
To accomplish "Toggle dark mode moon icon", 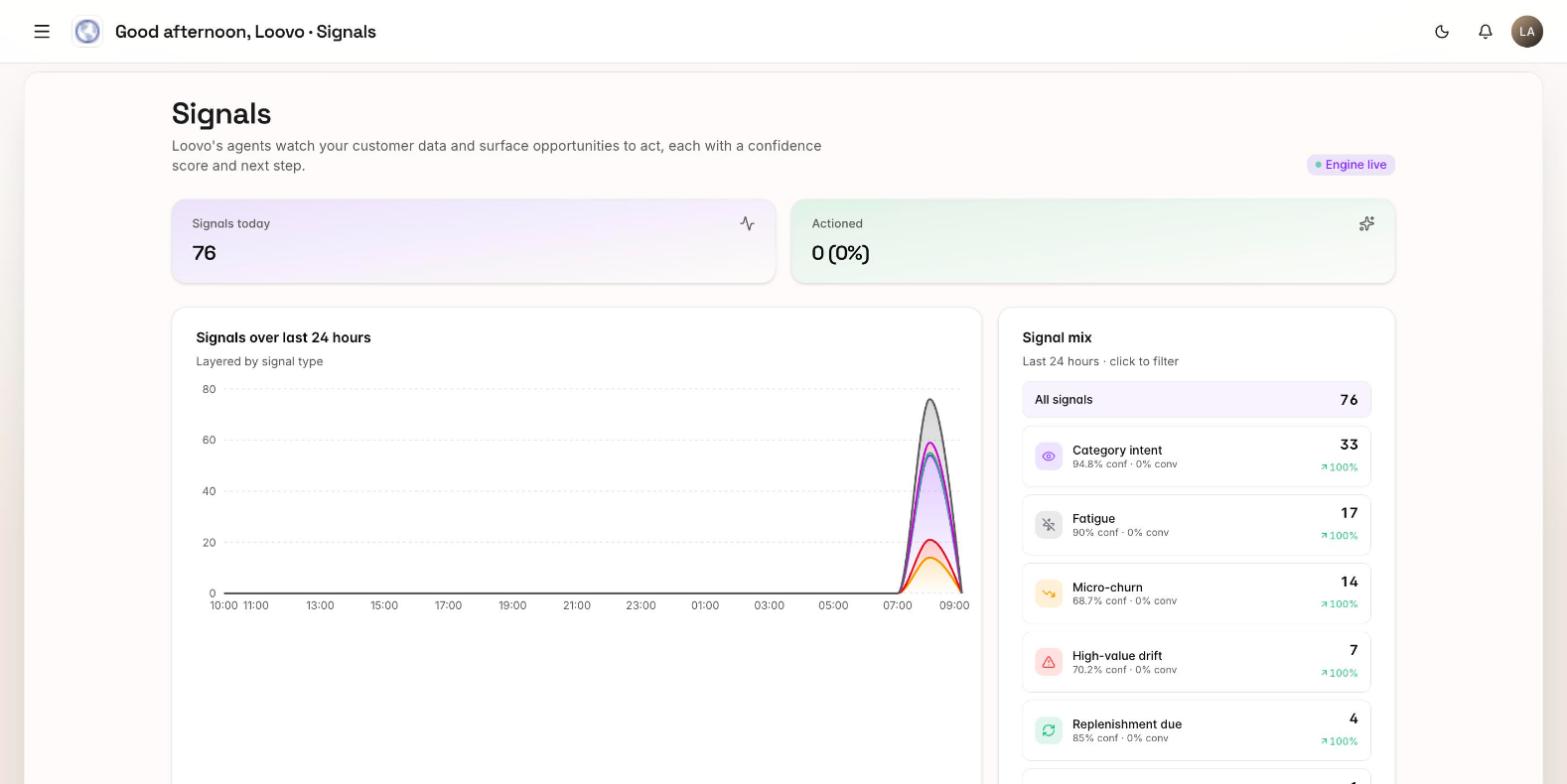I will pos(1442,31).
